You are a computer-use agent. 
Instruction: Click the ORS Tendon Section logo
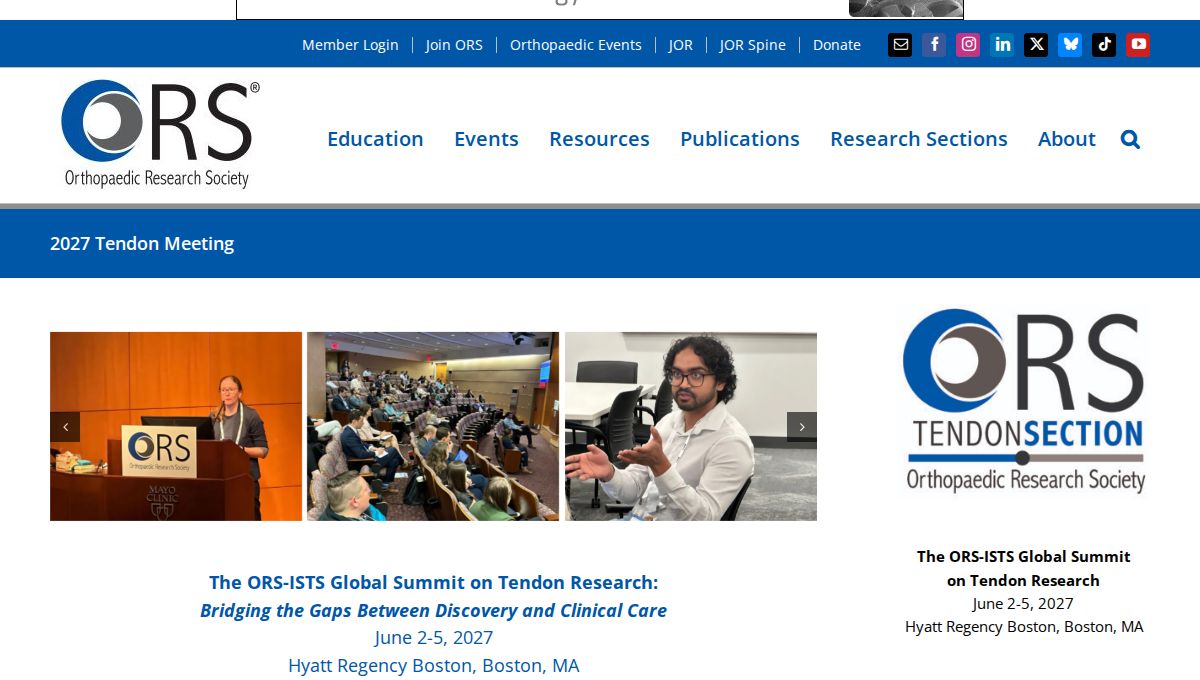[1024, 400]
